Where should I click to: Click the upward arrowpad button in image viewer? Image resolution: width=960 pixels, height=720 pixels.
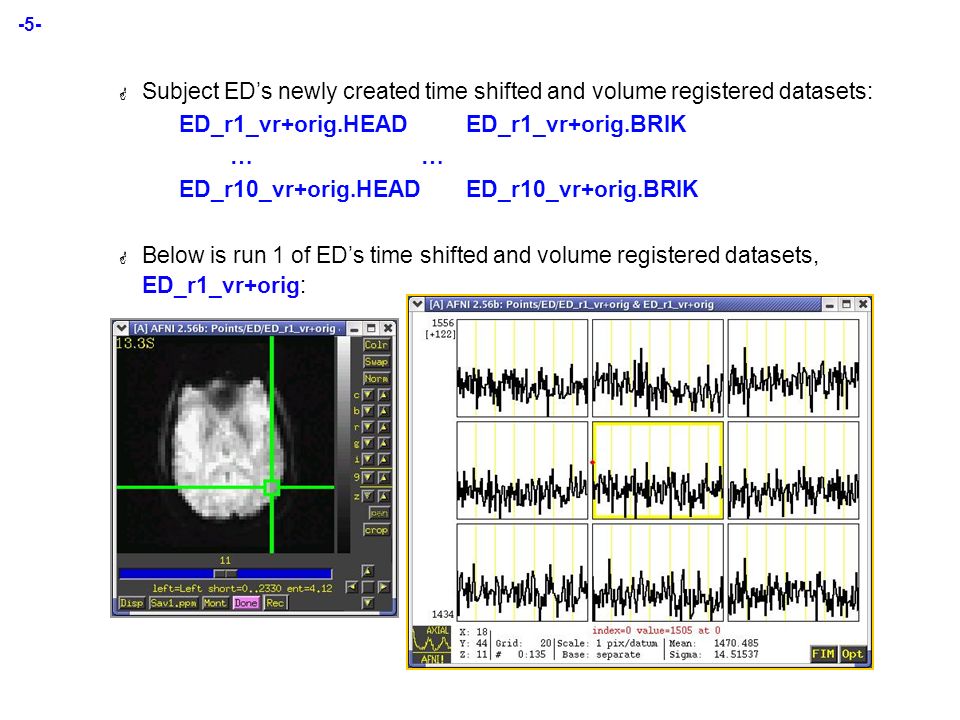(367, 571)
